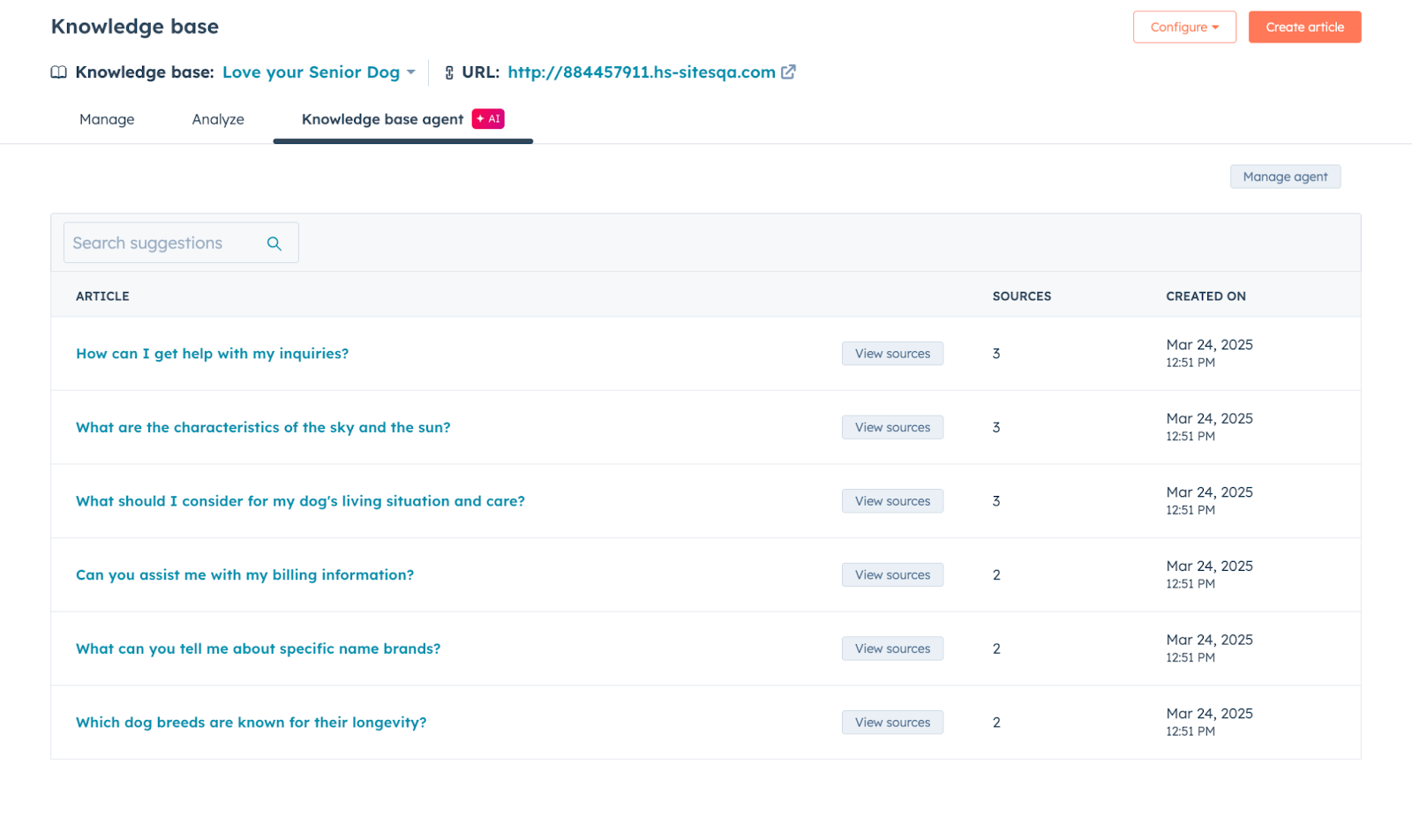Screen dimensions: 1412x840
Task: Focus the Search suggestions field
Action: point(163,244)
